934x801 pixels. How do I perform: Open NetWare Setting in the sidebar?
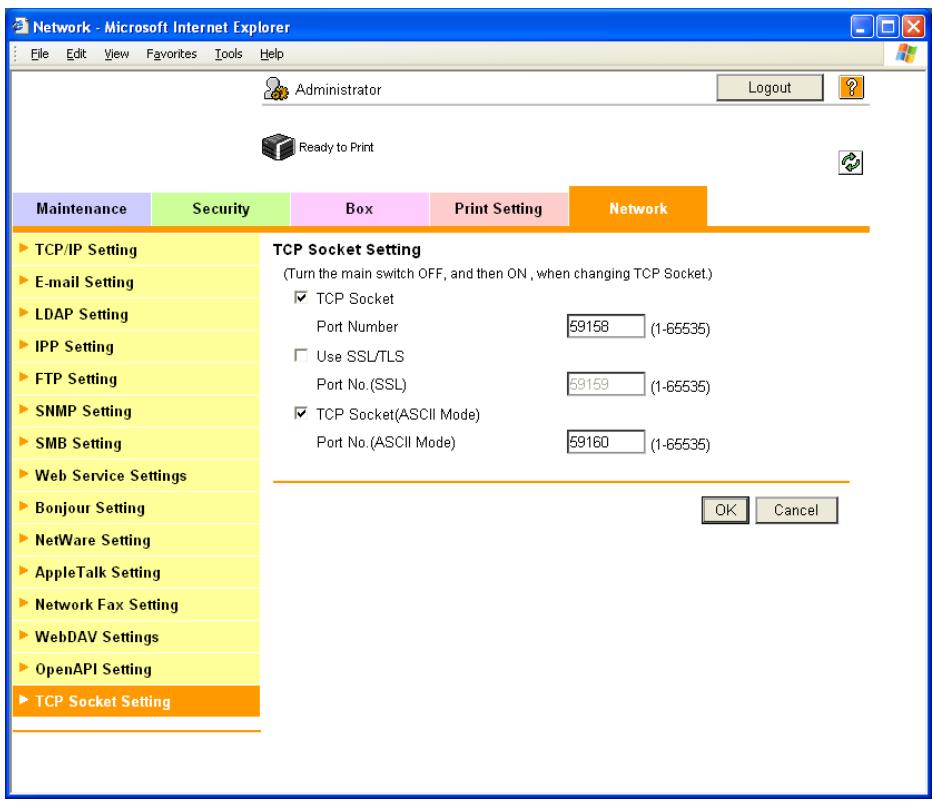(136, 540)
